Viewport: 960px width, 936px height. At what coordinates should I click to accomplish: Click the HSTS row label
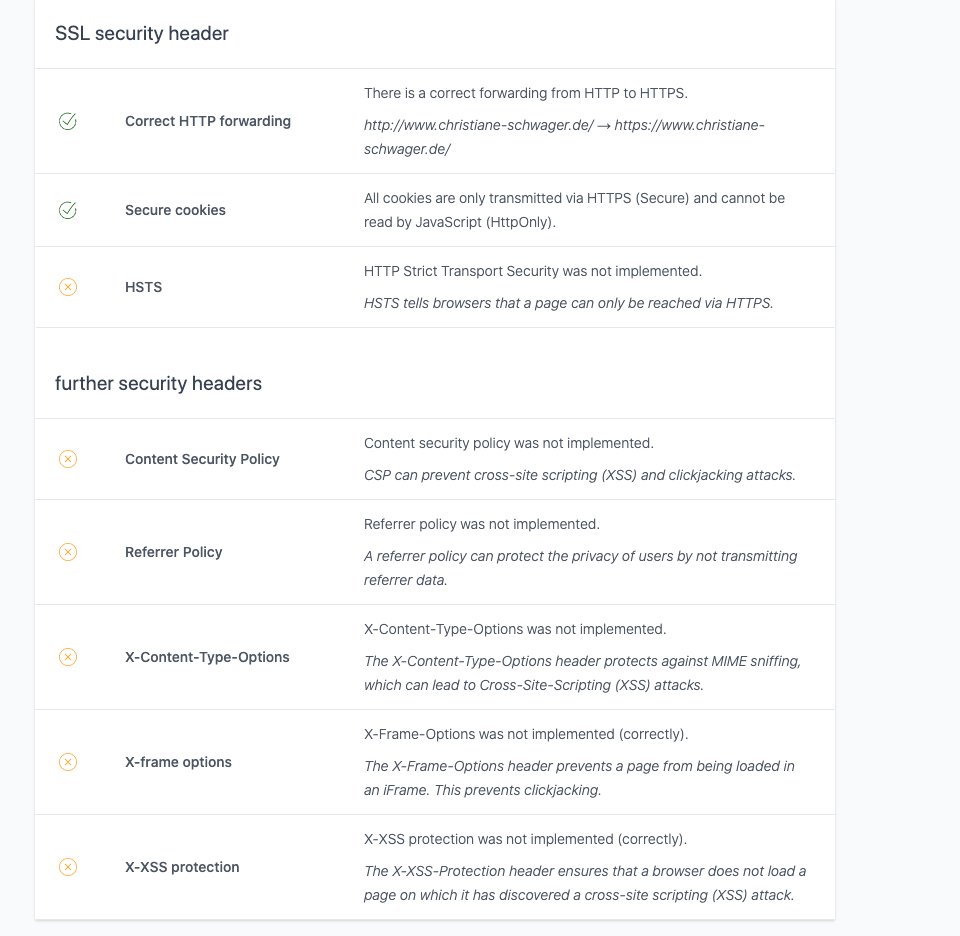144,287
